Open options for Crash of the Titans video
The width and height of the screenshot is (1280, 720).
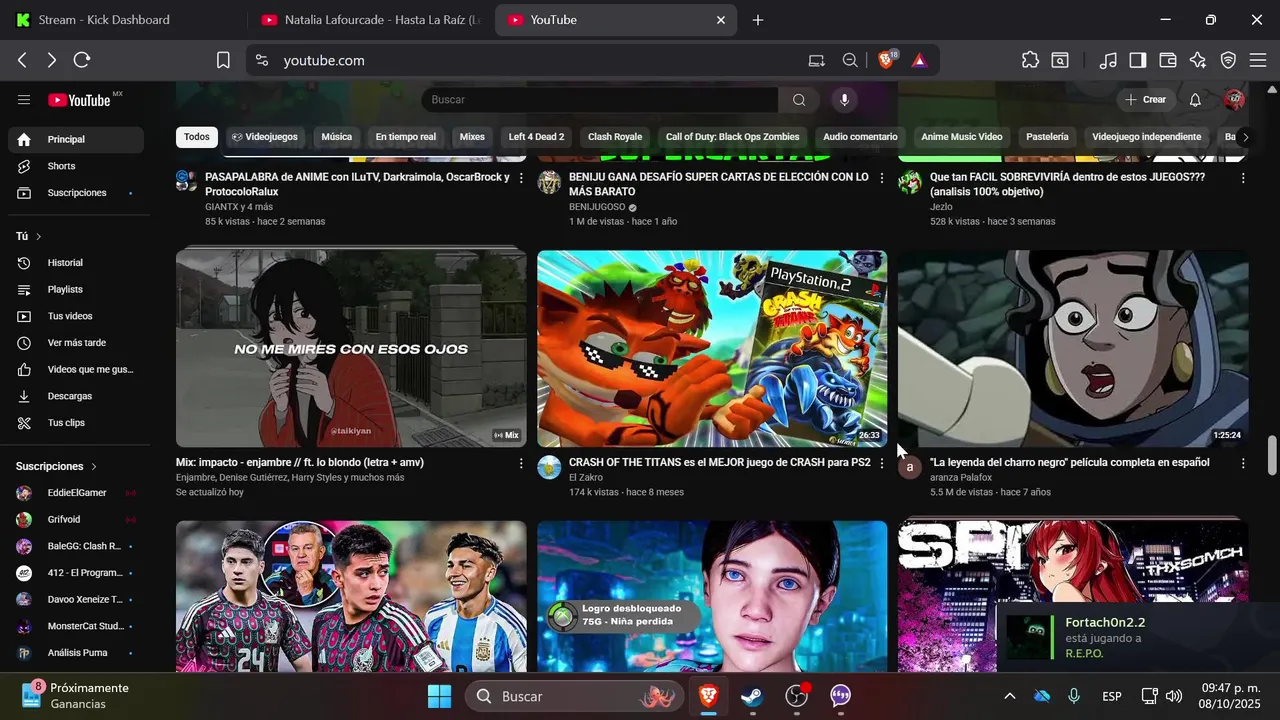882,464
